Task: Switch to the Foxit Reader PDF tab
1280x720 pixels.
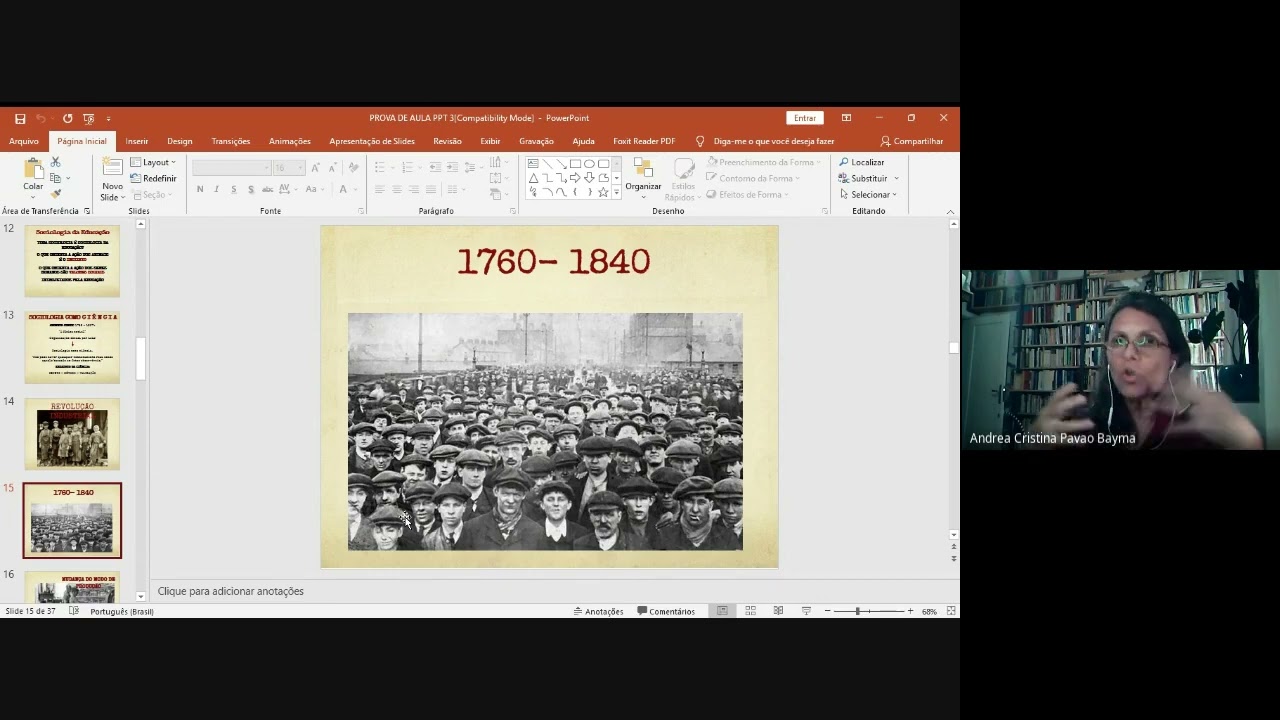Action: (644, 141)
